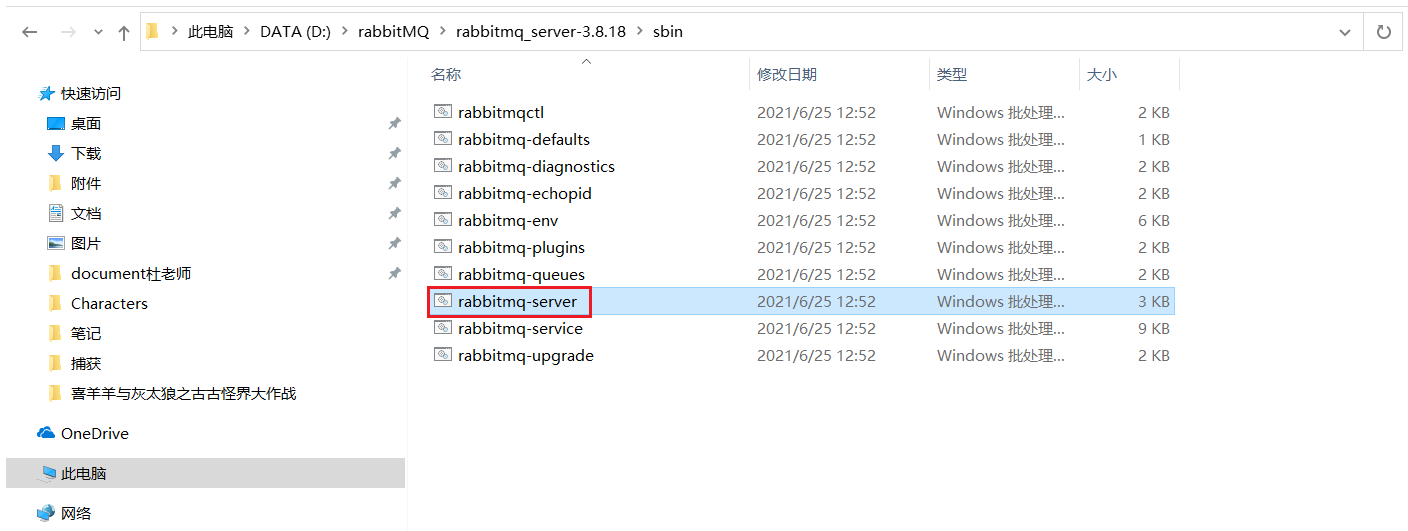Expand chevron after DATA (D:) in path
The height and width of the screenshot is (531, 1408).
345,32
